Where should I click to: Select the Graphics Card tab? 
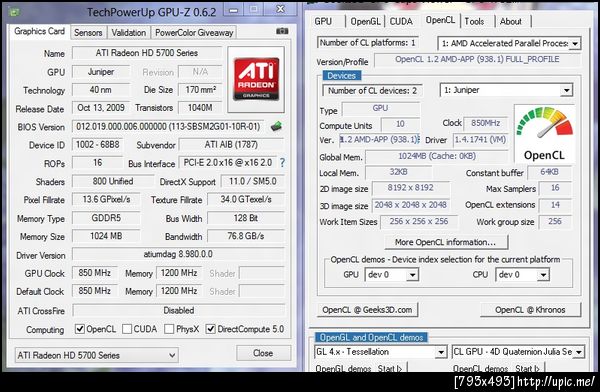click(39, 31)
